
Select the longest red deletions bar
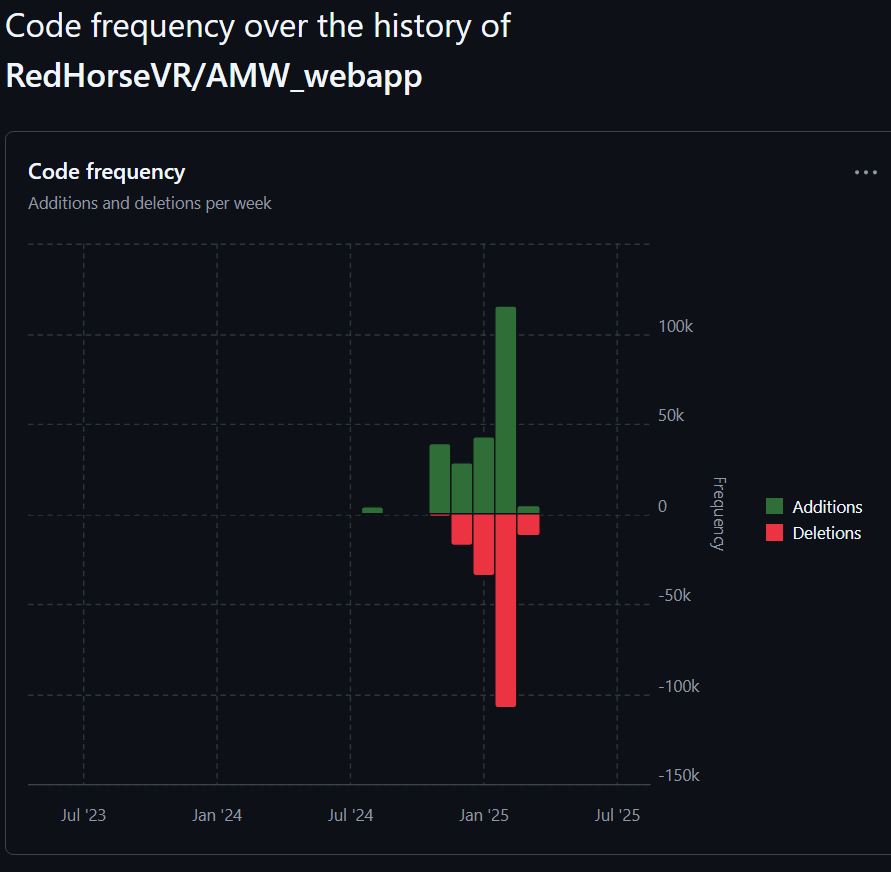[506, 610]
